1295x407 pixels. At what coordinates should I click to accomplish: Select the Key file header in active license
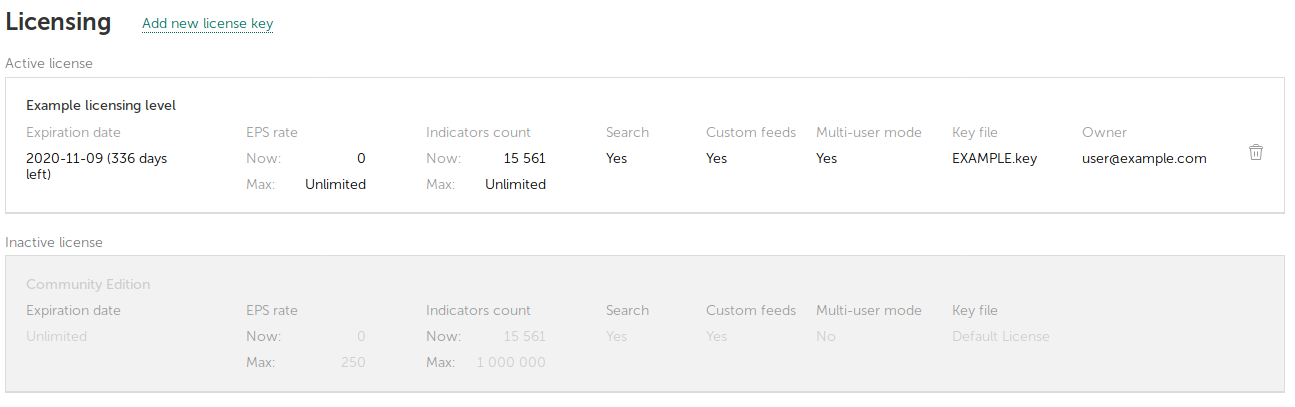coord(974,132)
